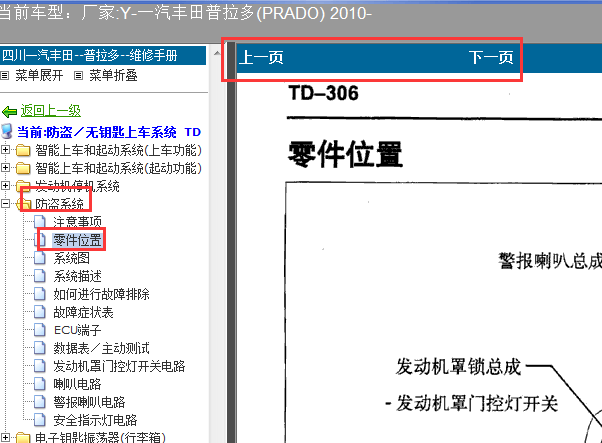
Task: Click 当前:防盗/无钥匙上车系统 TD heading
Action: click(x=109, y=132)
